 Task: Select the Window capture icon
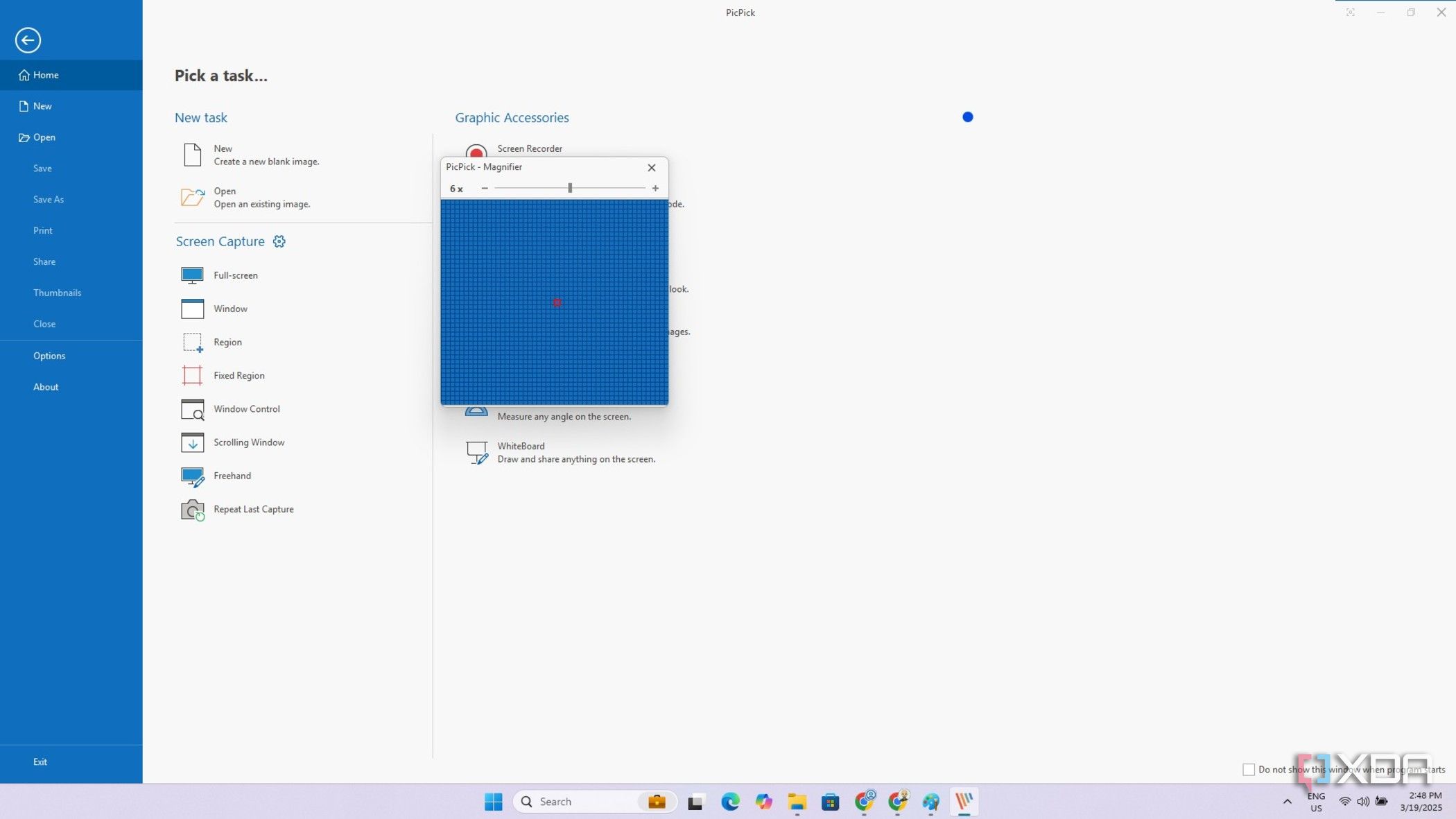[x=192, y=308]
